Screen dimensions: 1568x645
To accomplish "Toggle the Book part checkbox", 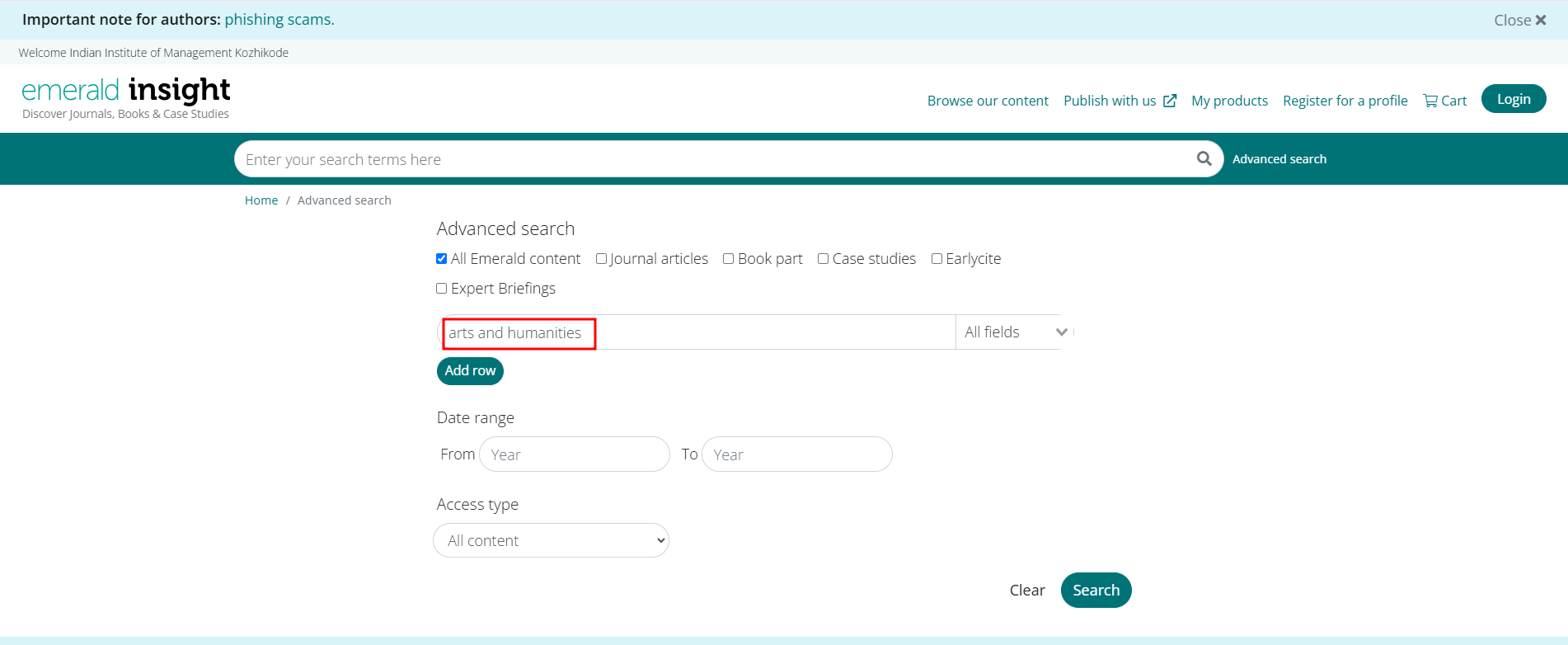I will (728, 259).
